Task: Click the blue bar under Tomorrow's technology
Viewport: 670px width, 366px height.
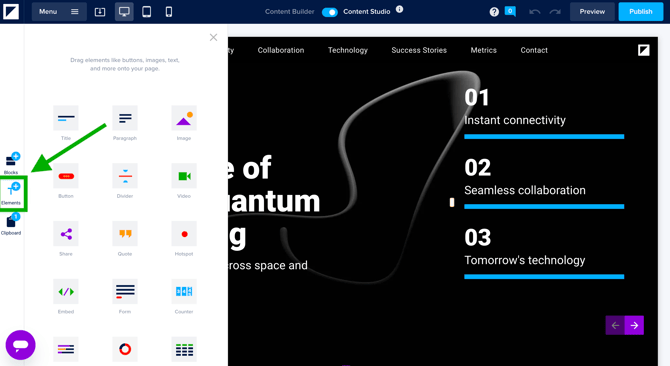Action: point(544,277)
